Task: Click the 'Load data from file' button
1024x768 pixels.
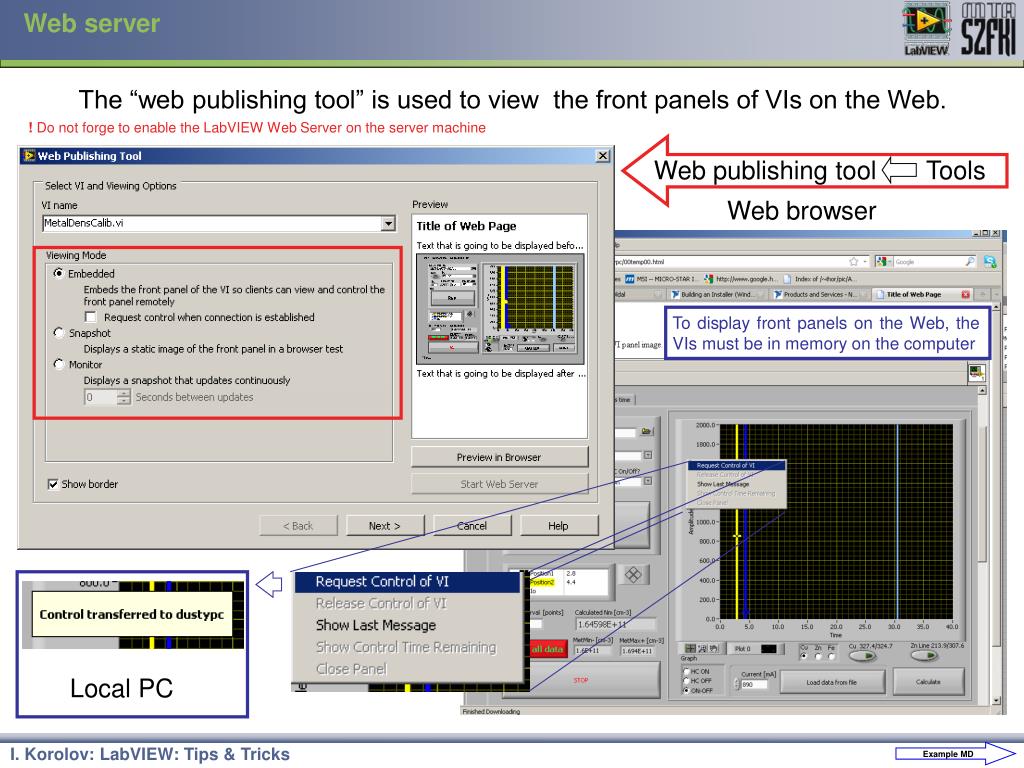Action: (832, 682)
